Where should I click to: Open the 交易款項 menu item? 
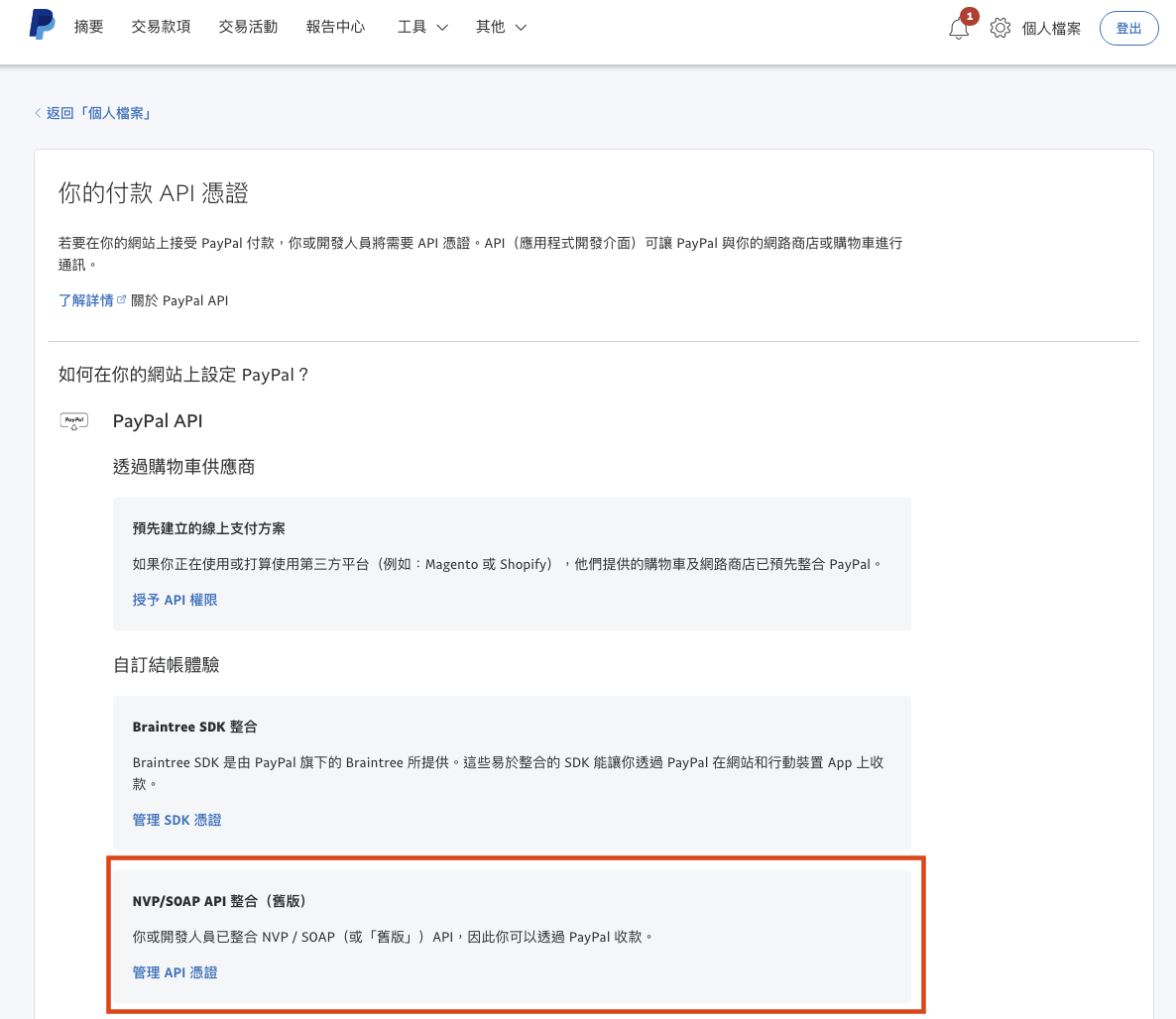tap(161, 27)
